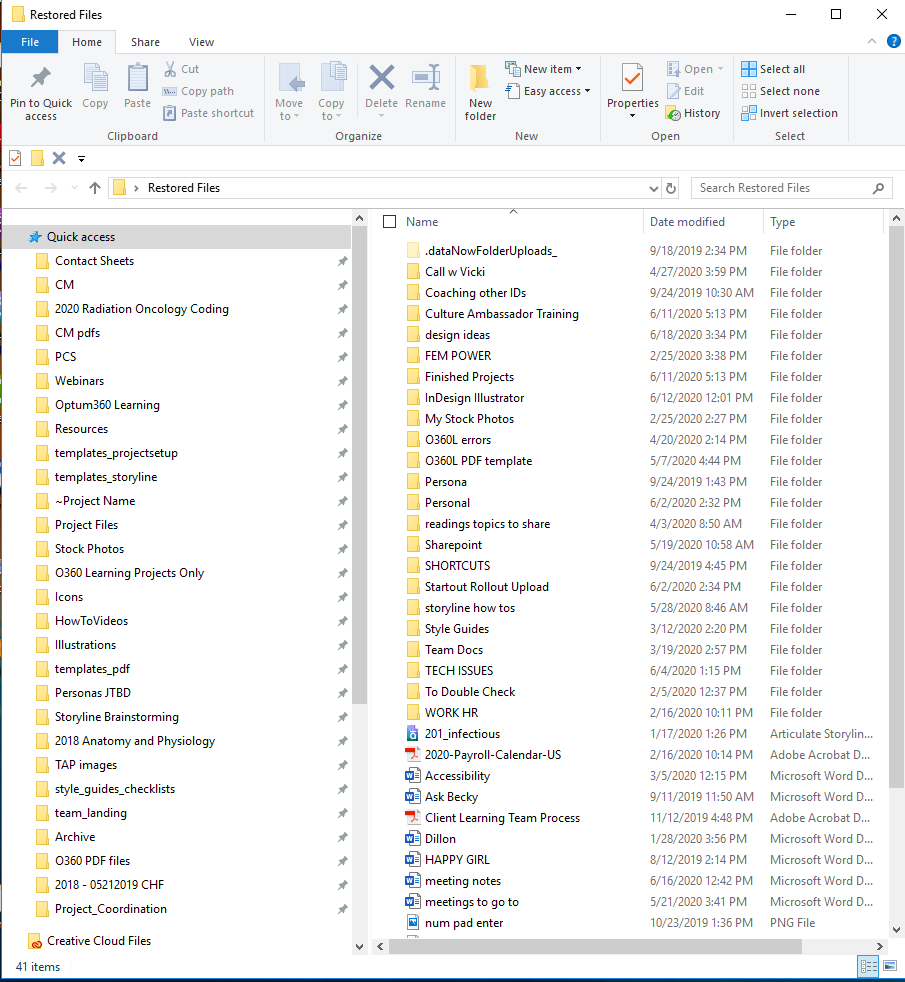Image resolution: width=905 pixels, height=982 pixels.
Task: Create a New folder using the ribbon icon
Action: (x=480, y=90)
